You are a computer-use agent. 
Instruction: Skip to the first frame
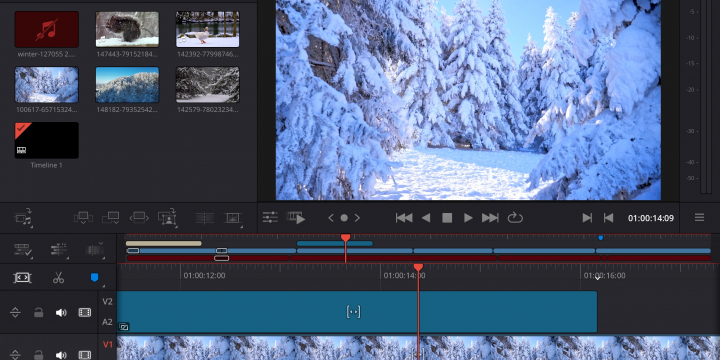(x=404, y=218)
